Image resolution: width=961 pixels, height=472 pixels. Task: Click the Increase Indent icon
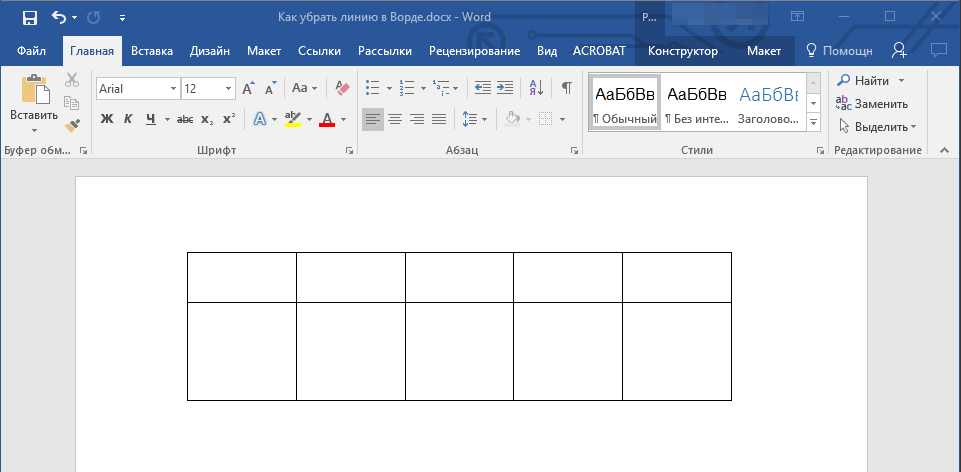tap(505, 88)
